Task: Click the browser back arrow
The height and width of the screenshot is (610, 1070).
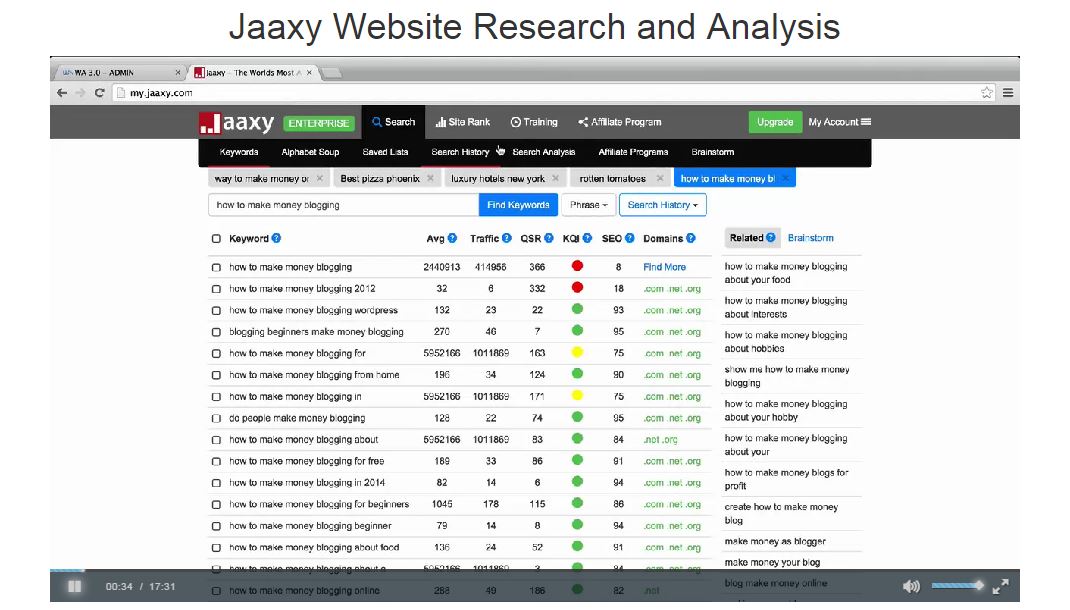Action: tap(62, 93)
